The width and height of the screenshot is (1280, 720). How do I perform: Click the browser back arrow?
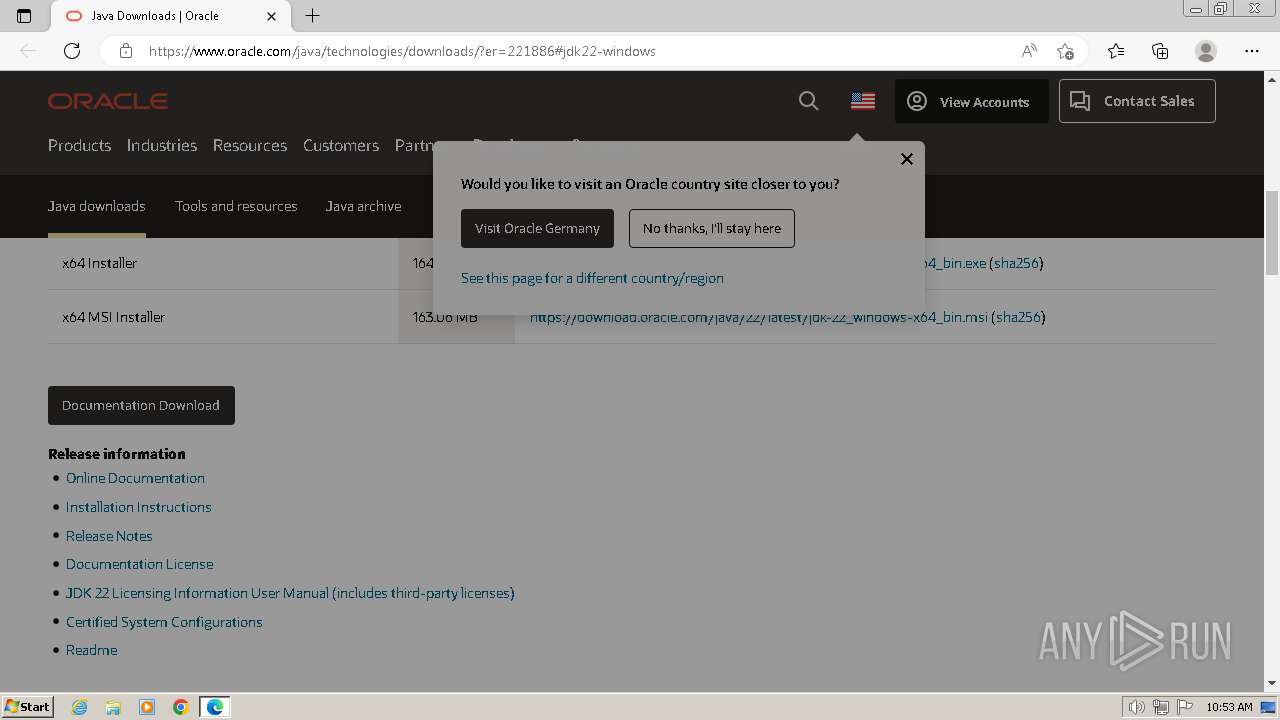28,51
